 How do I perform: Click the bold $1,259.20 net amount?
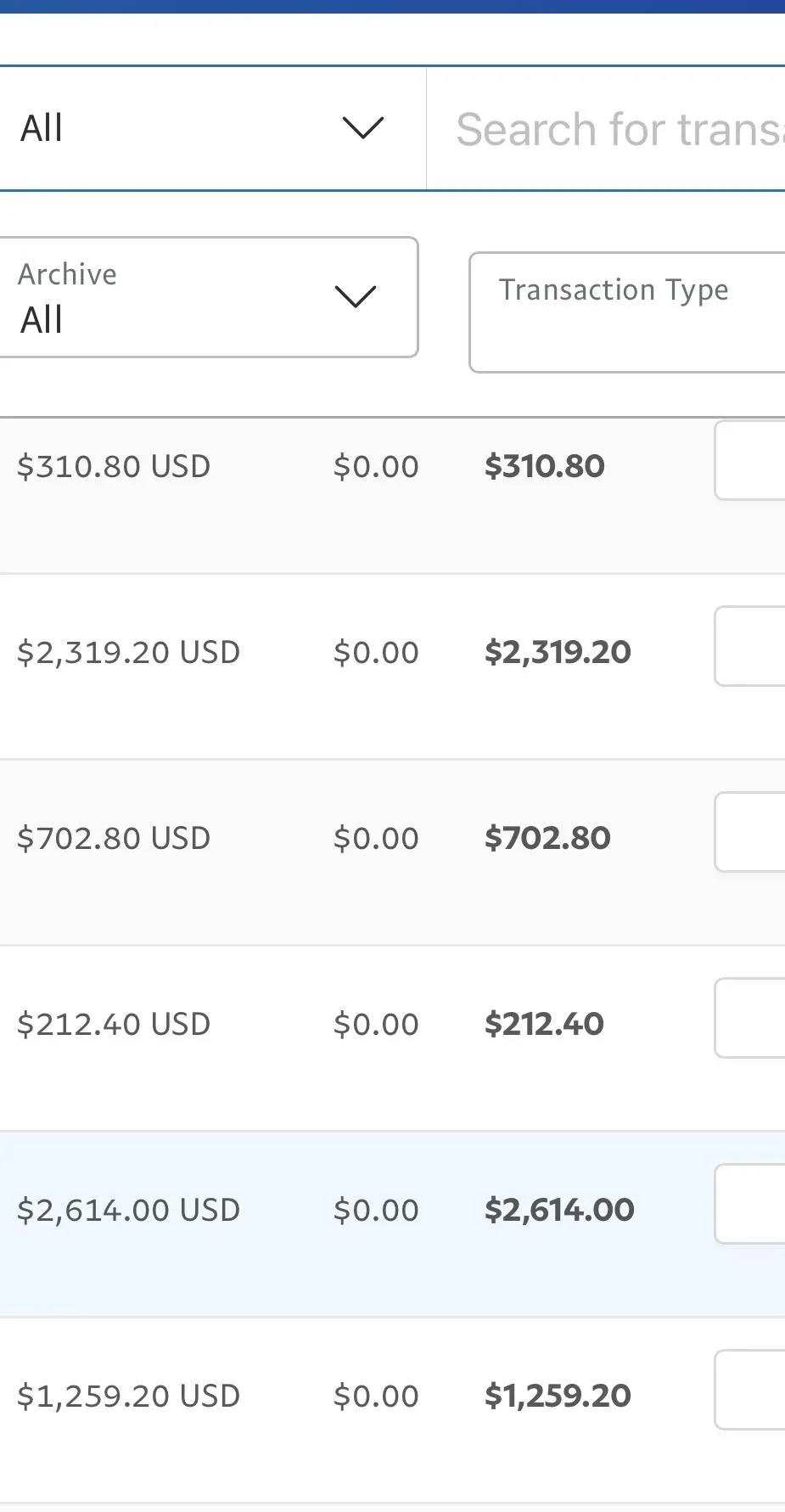[558, 1396]
